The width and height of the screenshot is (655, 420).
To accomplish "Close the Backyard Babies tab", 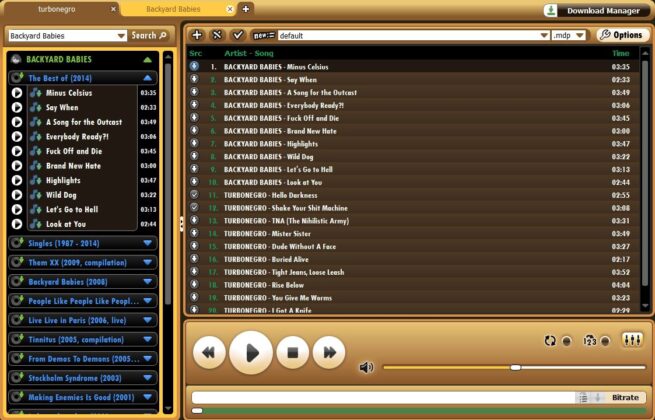I will [x=230, y=9].
